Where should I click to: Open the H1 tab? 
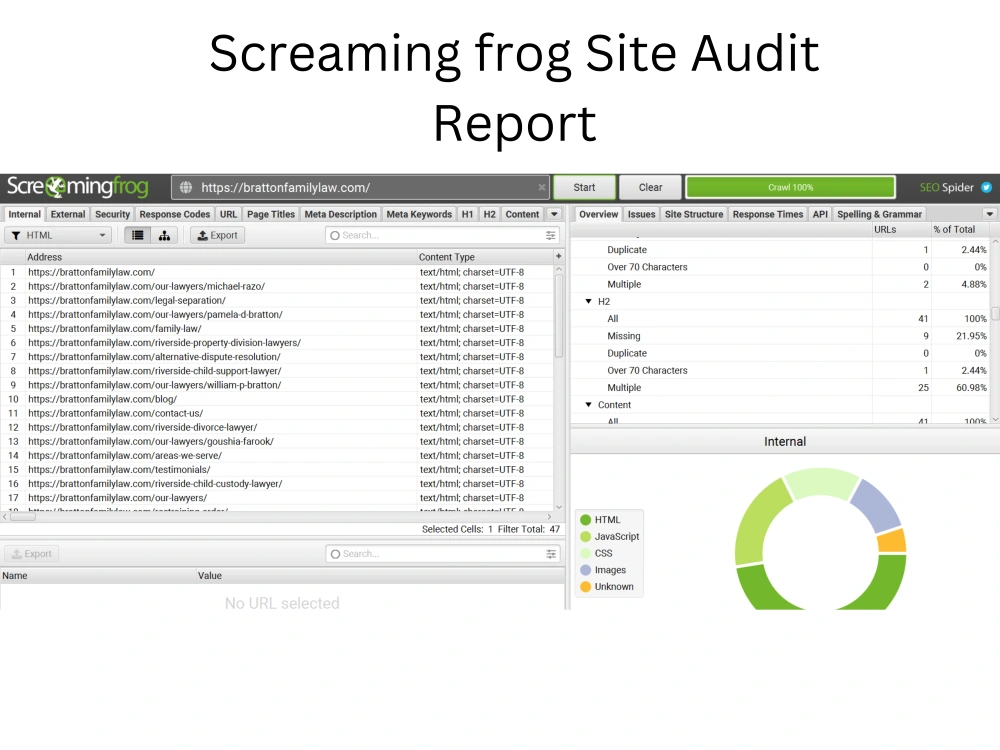[467, 214]
